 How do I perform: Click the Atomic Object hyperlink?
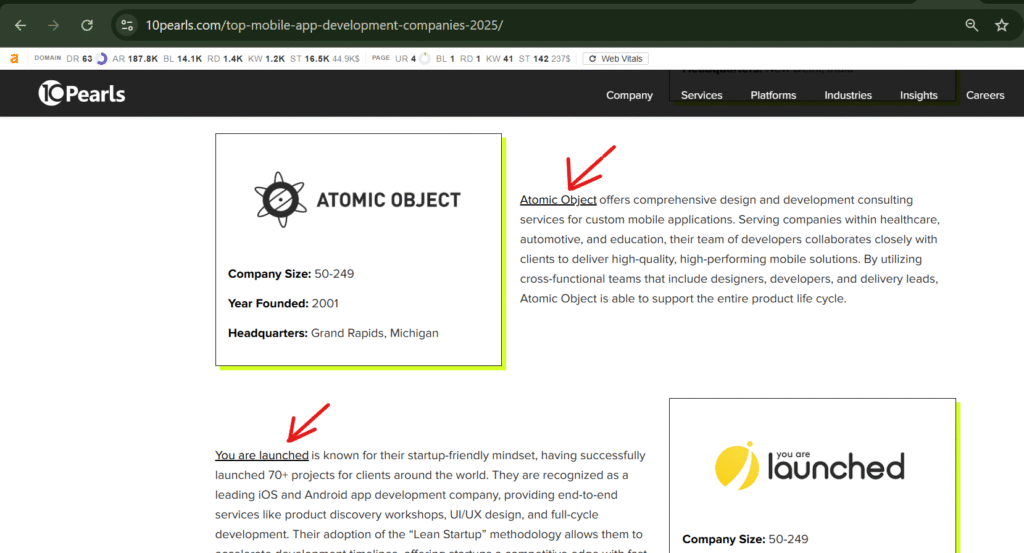558,200
